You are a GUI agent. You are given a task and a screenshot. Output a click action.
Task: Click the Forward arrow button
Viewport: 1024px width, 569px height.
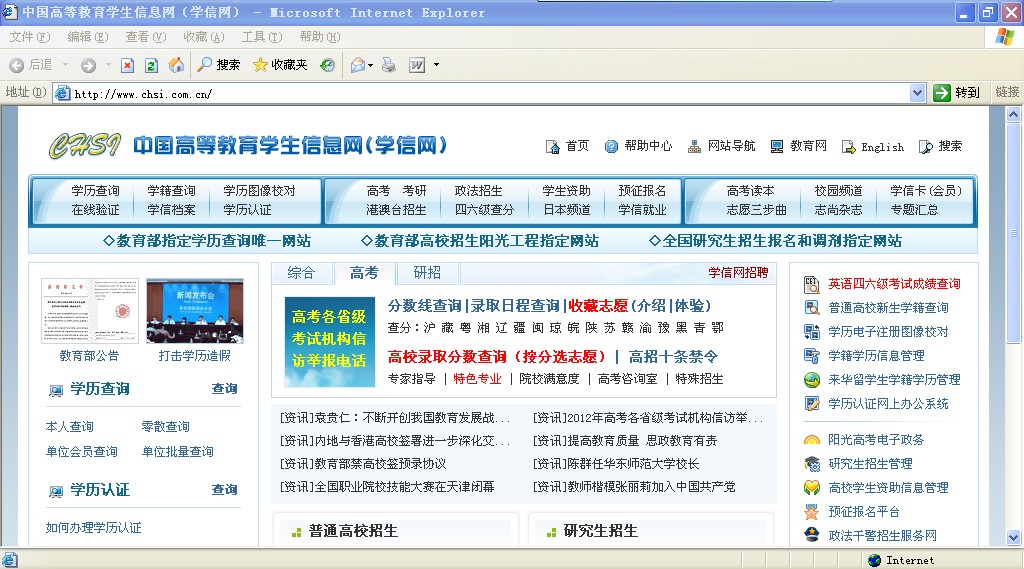(x=88, y=65)
